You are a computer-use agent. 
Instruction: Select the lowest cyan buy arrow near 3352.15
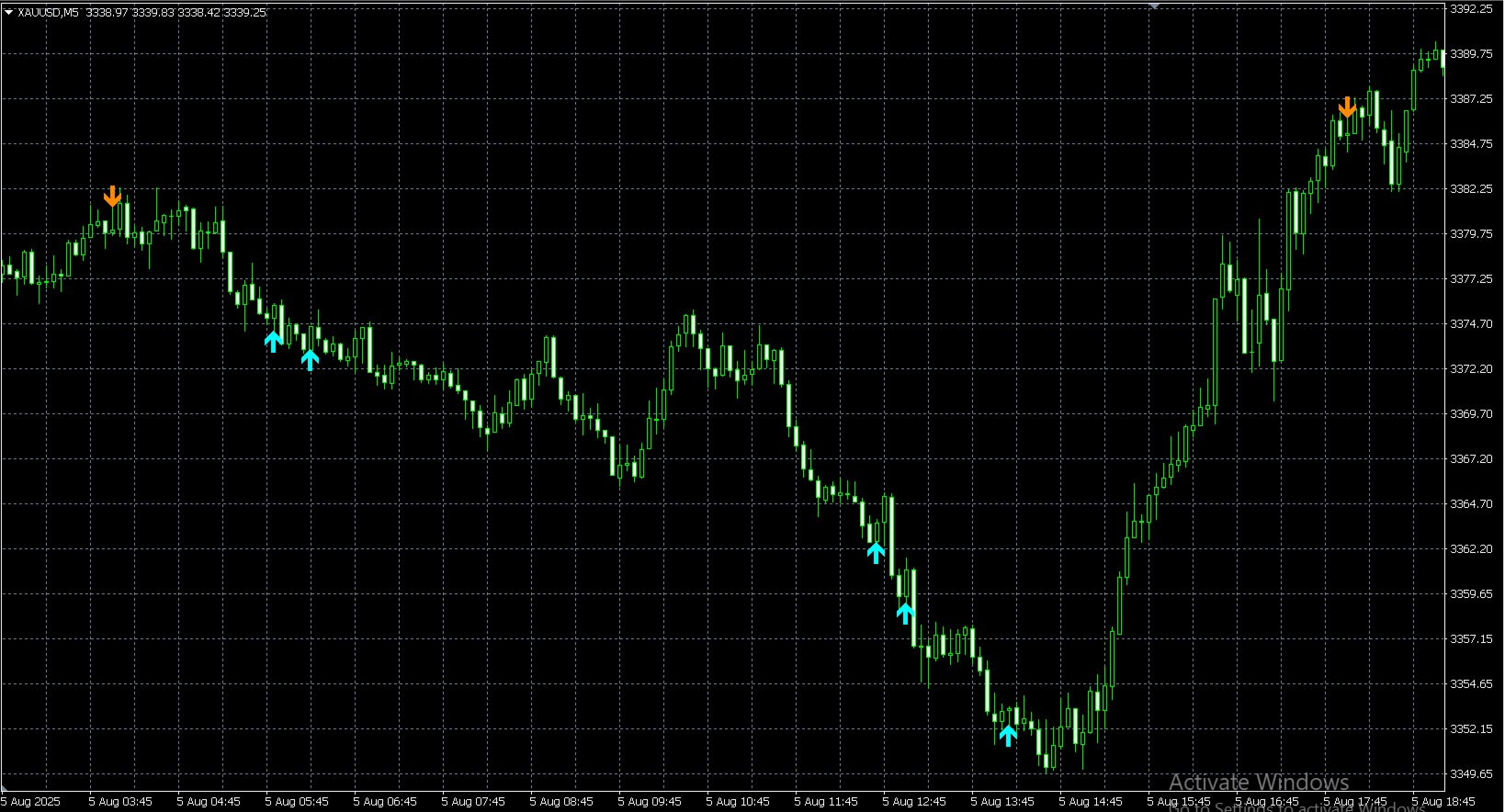[x=1008, y=735]
